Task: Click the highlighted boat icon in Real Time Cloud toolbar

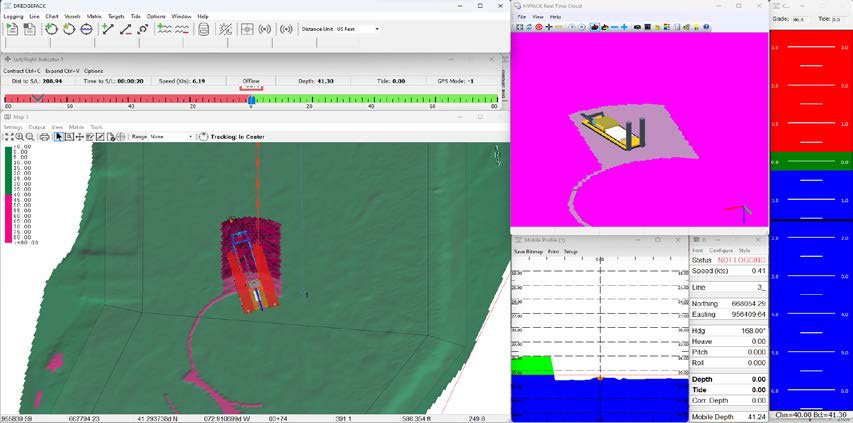Action: tap(595, 27)
